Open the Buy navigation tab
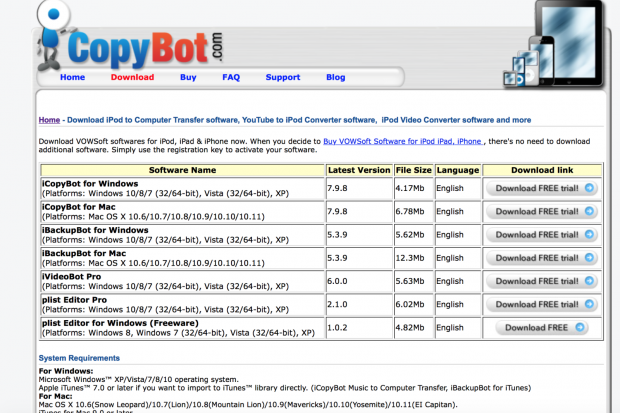Screen dimensions: 620x413 (188, 77)
